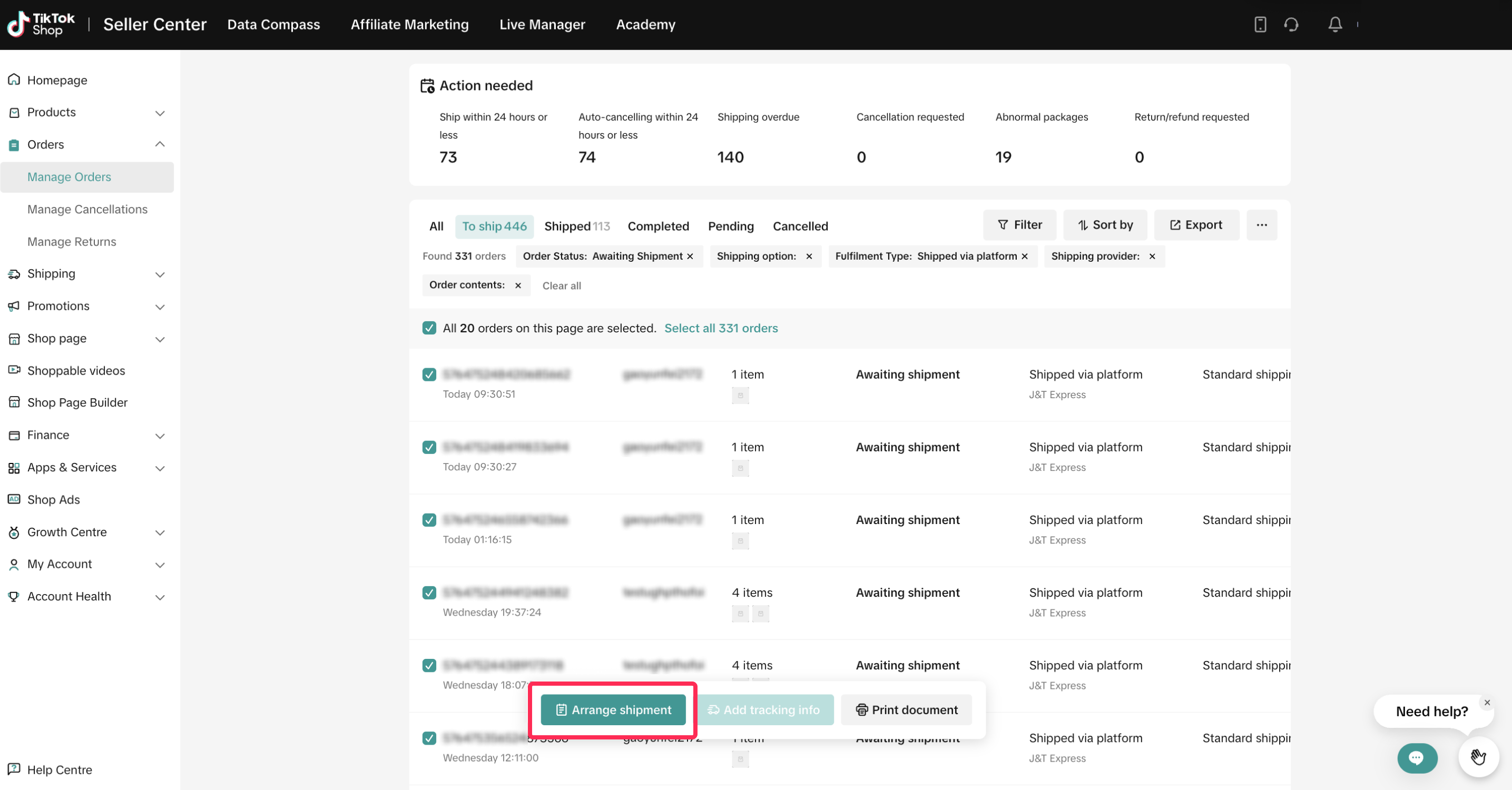Open Data Compass in top navigation
The width and height of the screenshot is (1512, 790).
click(273, 24)
